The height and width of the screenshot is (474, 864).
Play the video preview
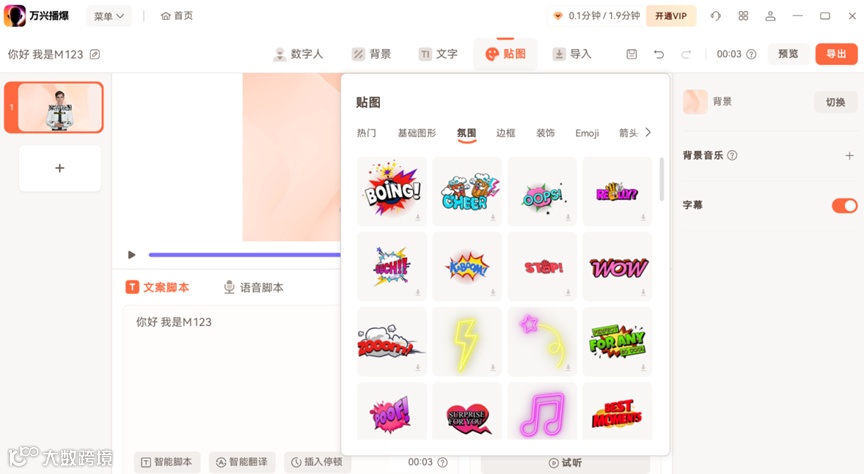[x=132, y=255]
